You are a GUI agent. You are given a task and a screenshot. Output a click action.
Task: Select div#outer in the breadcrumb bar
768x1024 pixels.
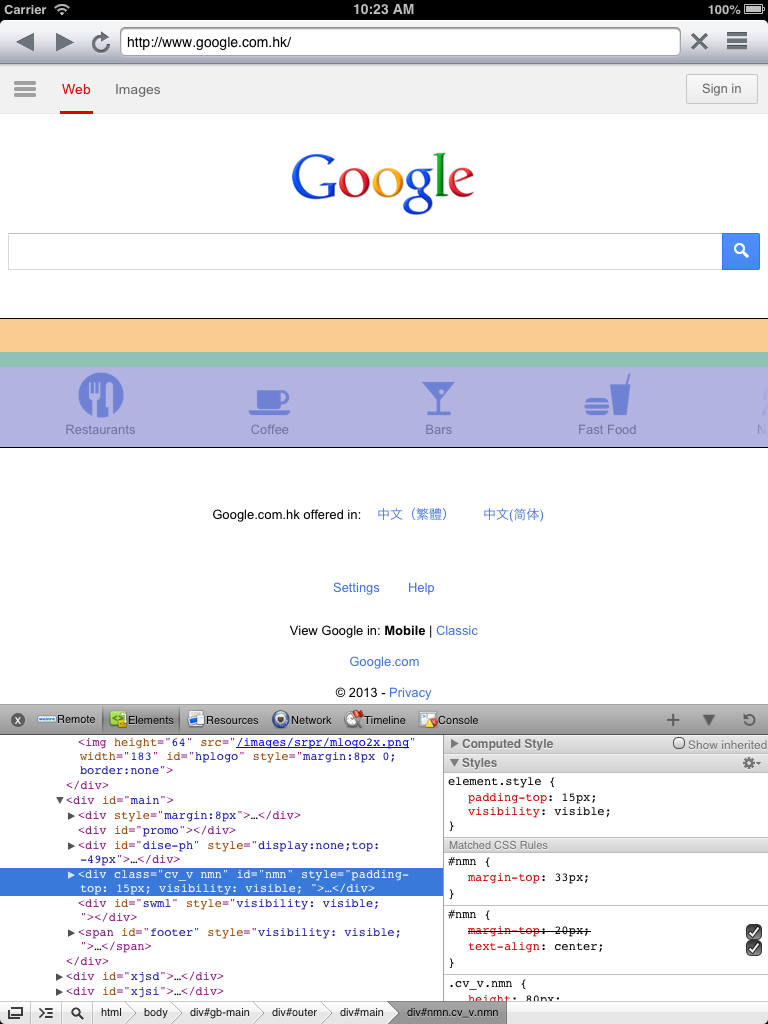tap(295, 1012)
